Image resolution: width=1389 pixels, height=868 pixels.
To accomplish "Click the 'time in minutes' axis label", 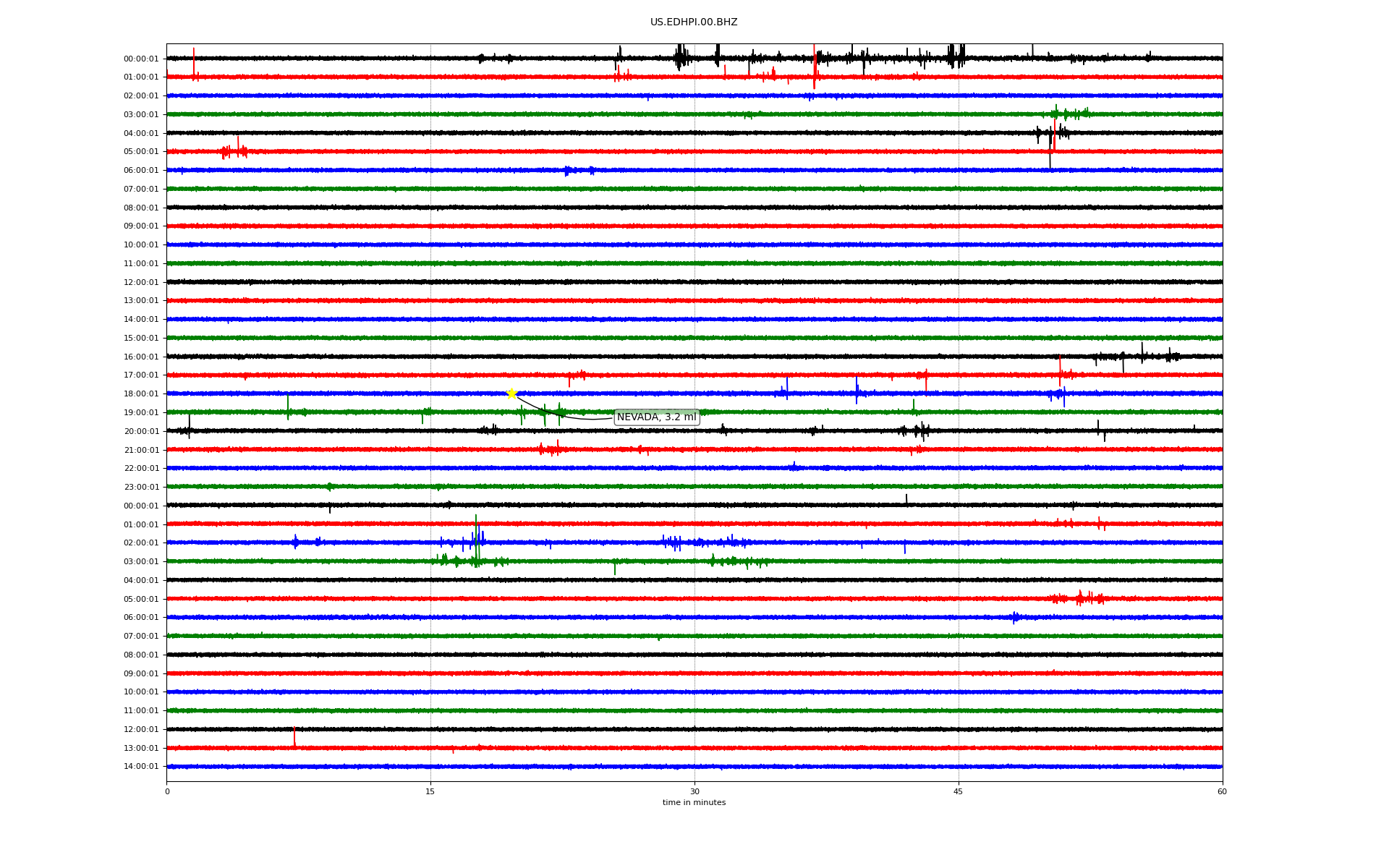I will click(694, 802).
